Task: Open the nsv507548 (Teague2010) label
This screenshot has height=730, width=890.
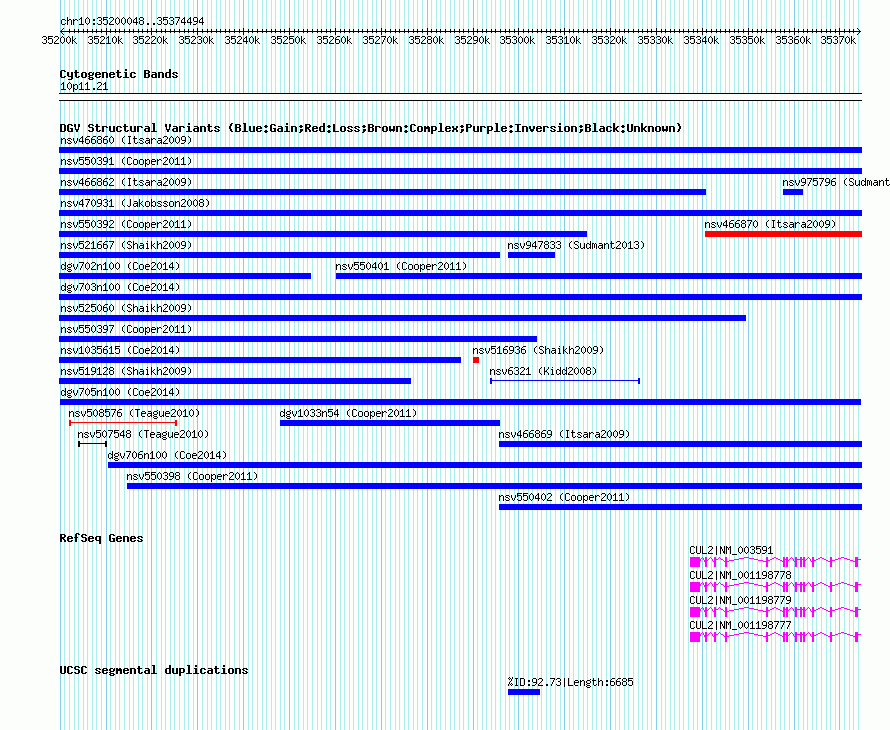Action: click(x=143, y=434)
